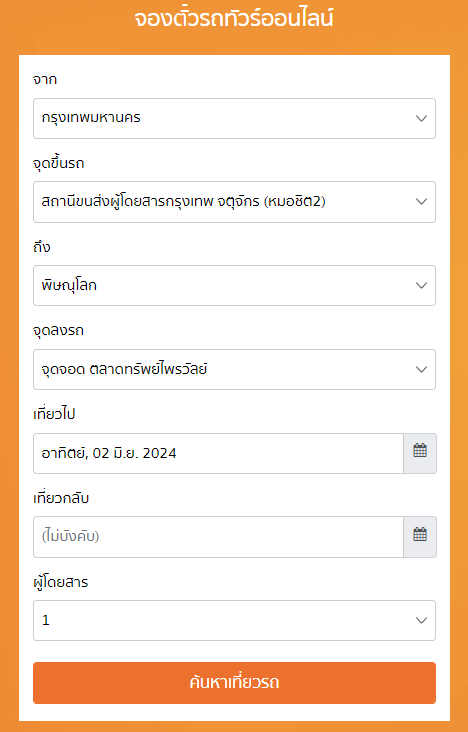Click the ค้นหาเที่ยวรถ search button
The image size is (468, 732).
(234, 683)
